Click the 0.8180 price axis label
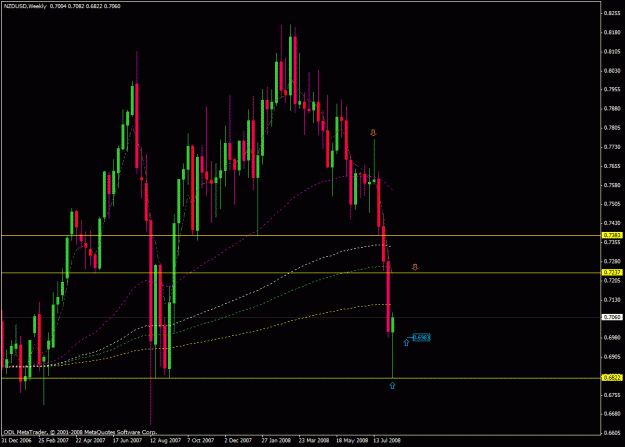Viewport: 625px width, 447px height. pyautogui.click(x=612, y=32)
